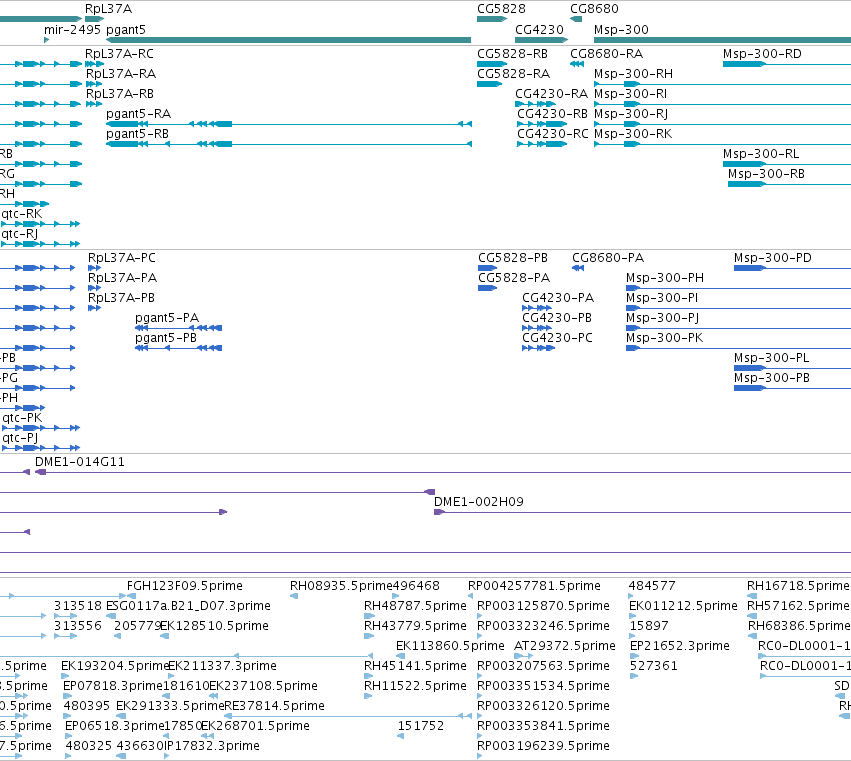
Task: Select the EK113860.5prime EST label
Action: pos(450,646)
